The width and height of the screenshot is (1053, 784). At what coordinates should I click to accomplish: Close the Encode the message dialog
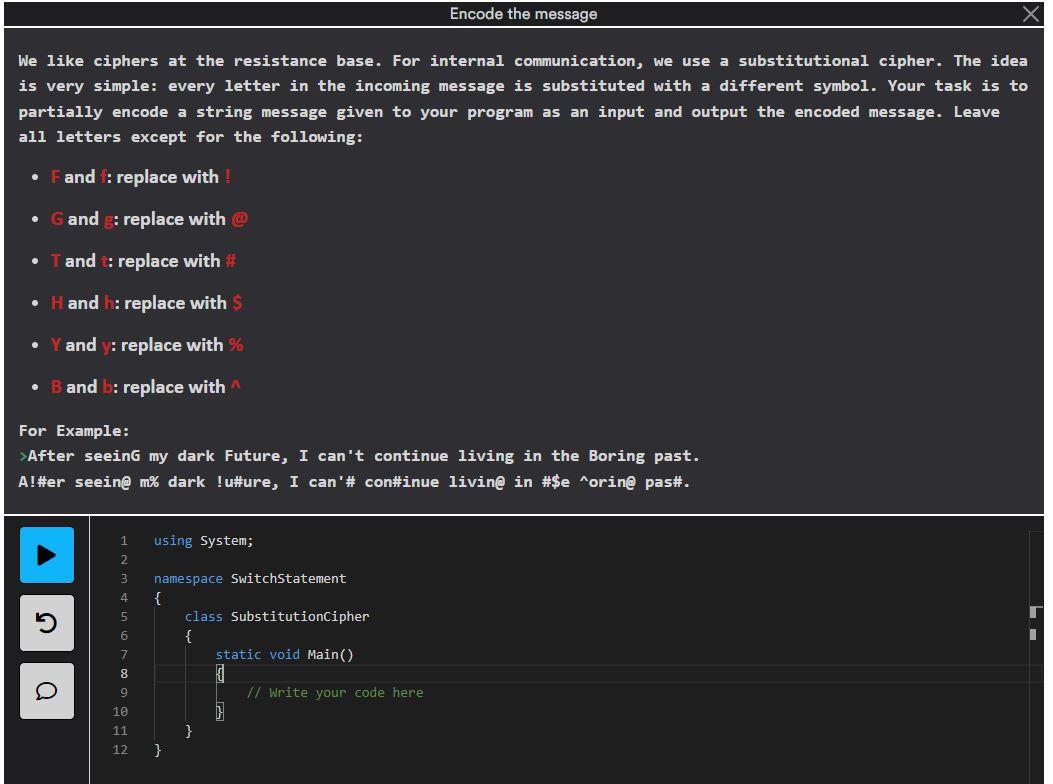click(1031, 13)
